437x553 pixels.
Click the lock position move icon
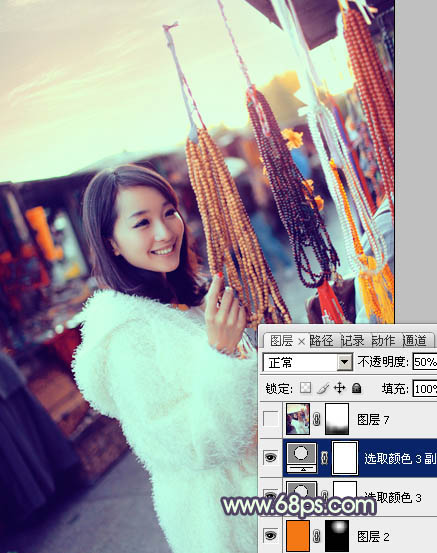point(339,388)
